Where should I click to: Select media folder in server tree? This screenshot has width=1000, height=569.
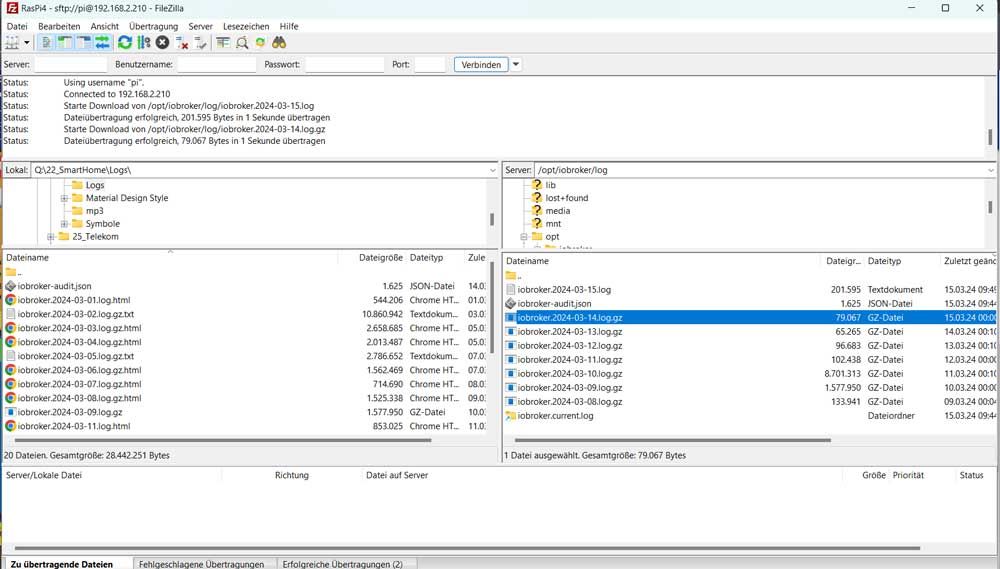557,211
